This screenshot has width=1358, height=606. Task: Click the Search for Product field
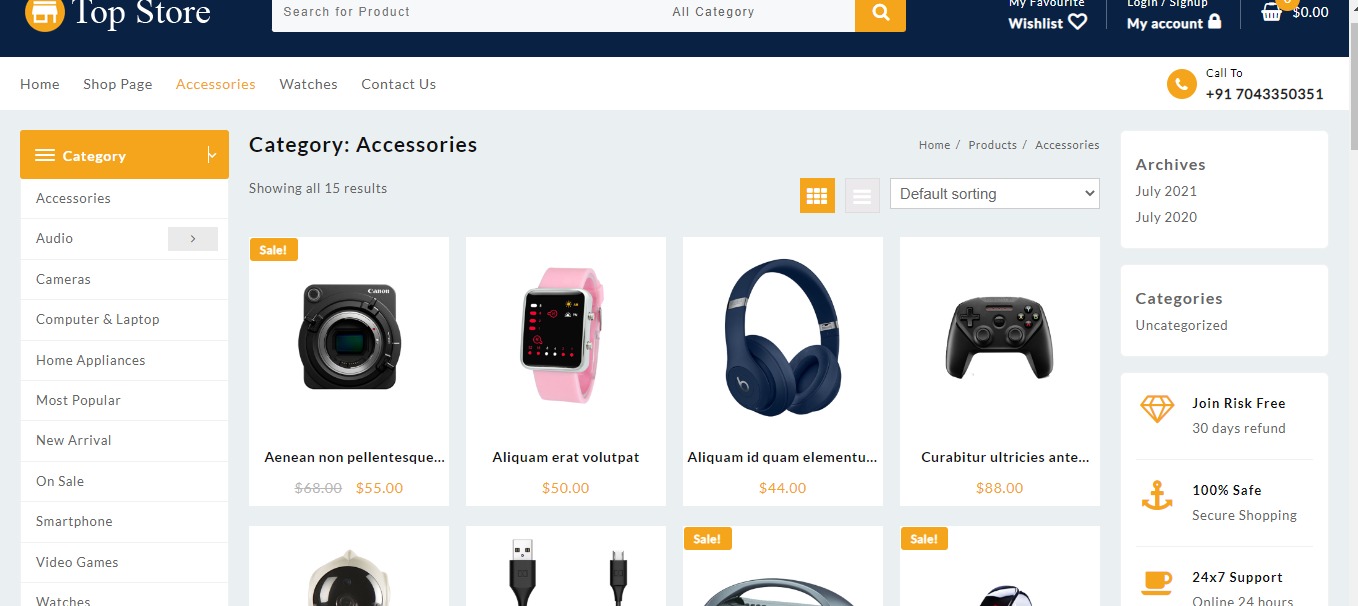[x=467, y=12]
